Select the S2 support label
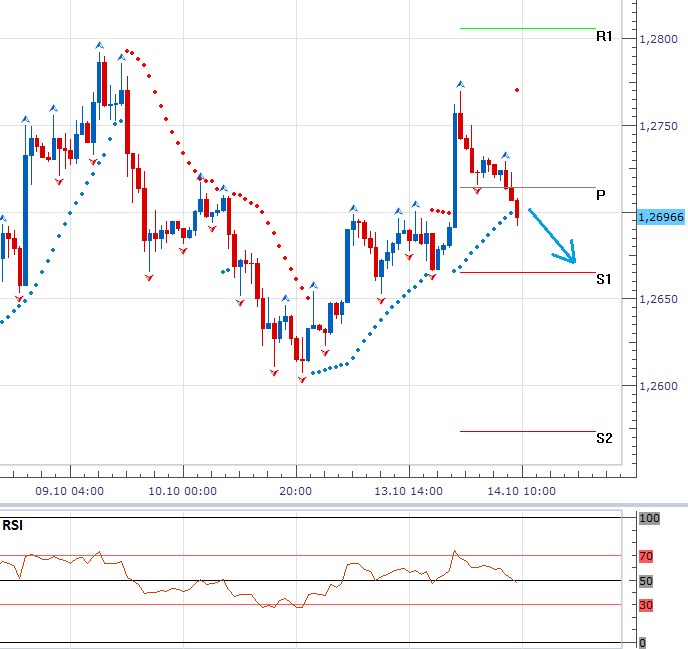The width and height of the screenshot is (688, 649). [x=604, y=438]
